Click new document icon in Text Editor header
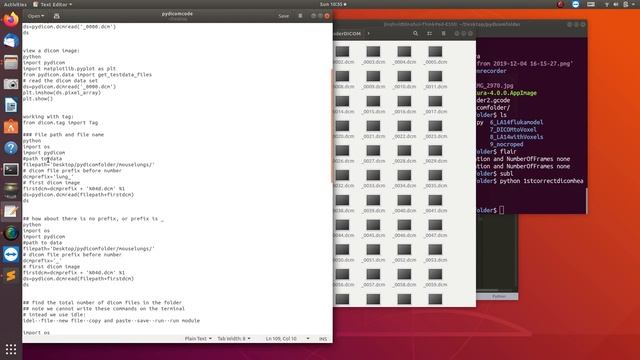Screen dimensions: 640x360 56,16
